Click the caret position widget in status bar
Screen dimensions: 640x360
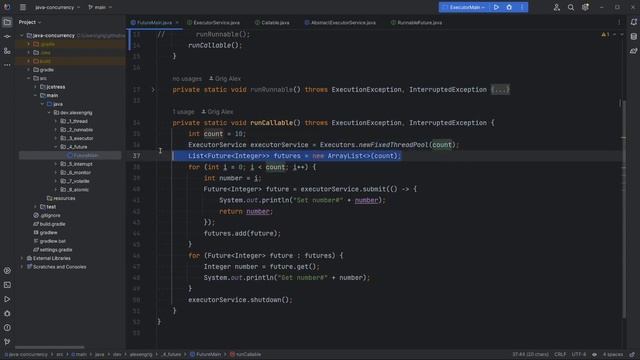[x=531, y=354]
